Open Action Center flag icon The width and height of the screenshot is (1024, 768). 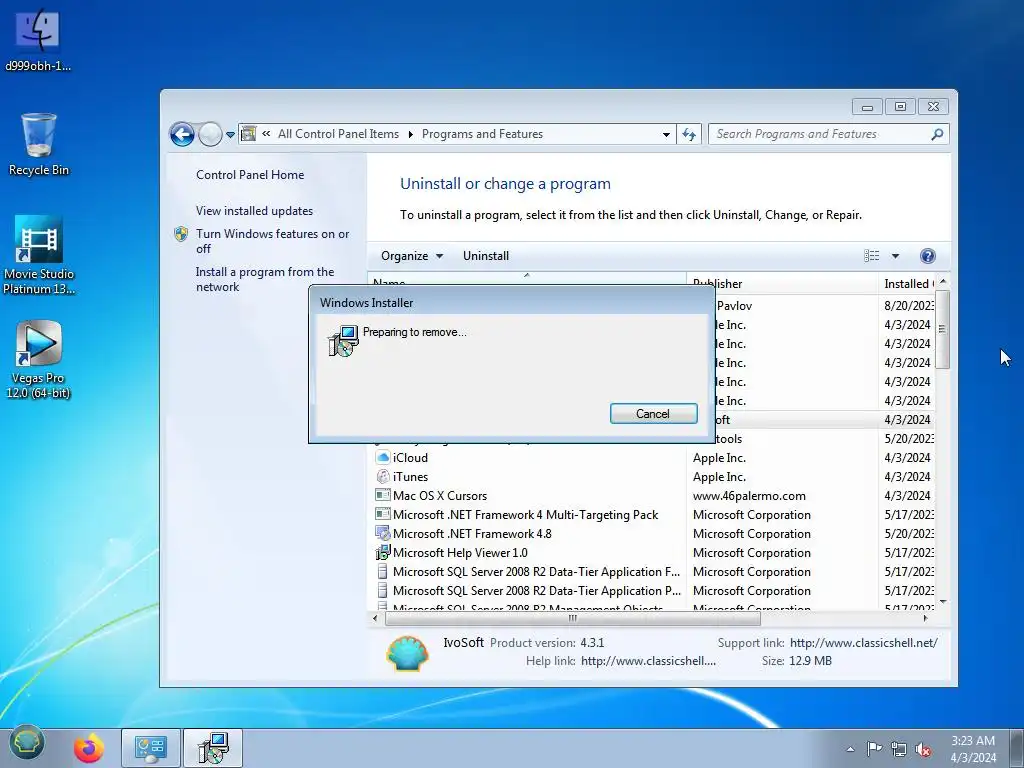pos(874,749)
